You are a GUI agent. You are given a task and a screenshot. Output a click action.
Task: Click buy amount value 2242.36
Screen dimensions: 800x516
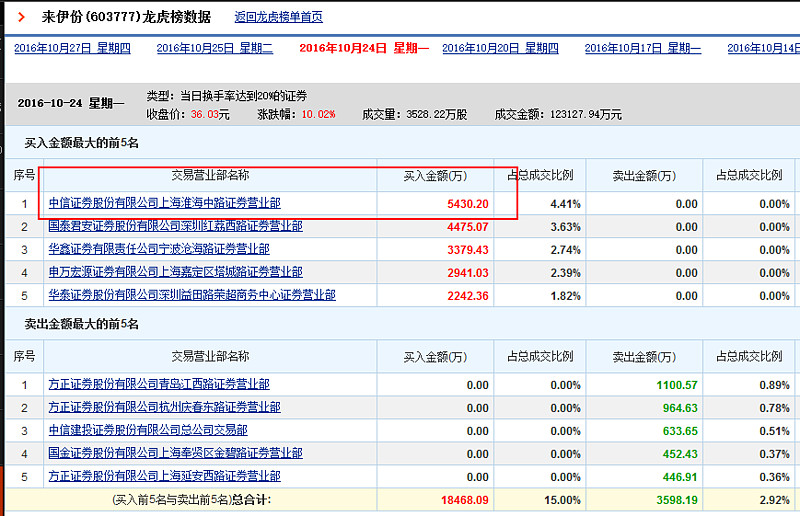pyautogui.click(x=468, y=296)
